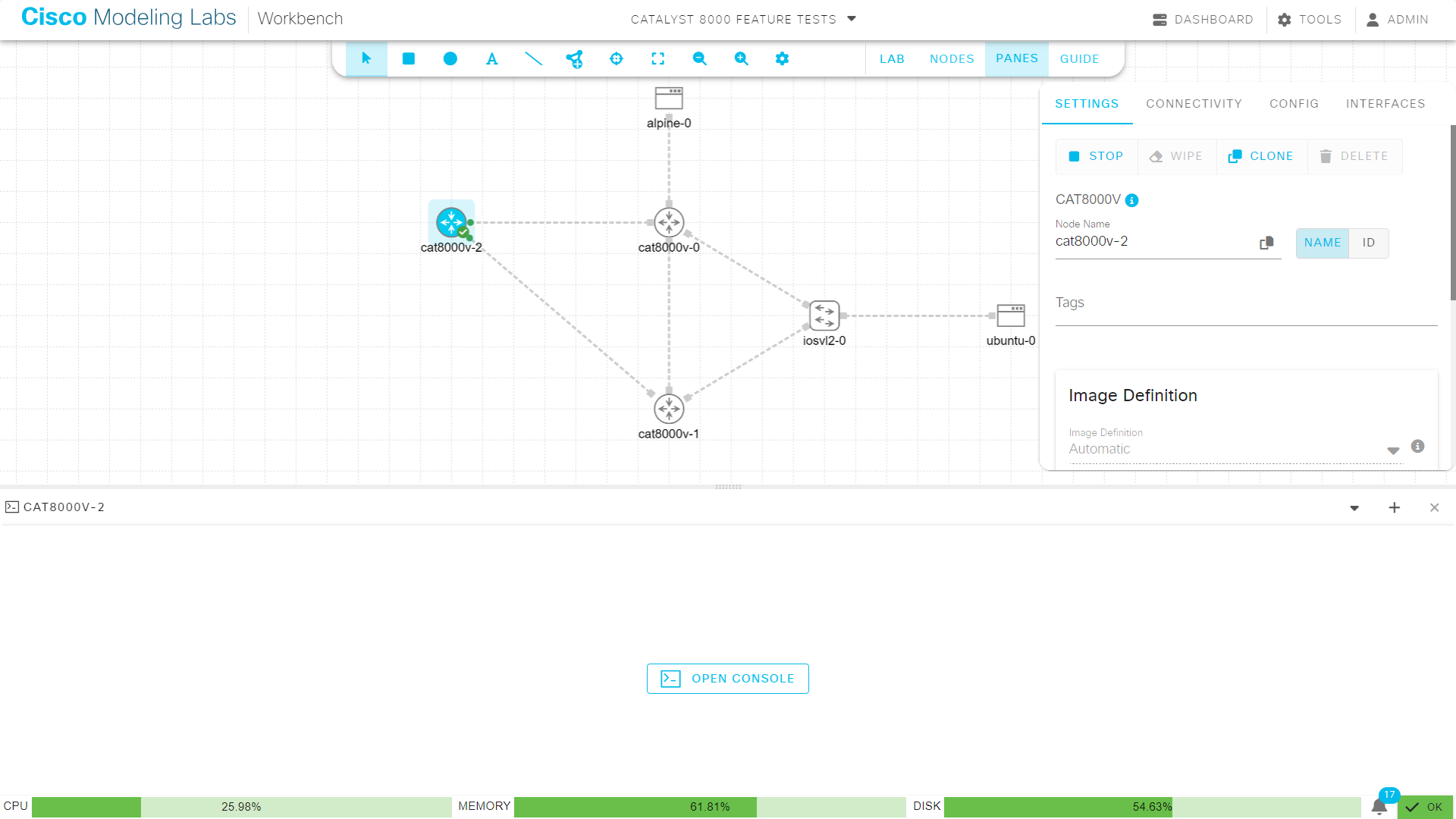Switch to the CONNECTIVITY tab
The width and height of the screenshot is (1456, 819).
(1194, 104)
